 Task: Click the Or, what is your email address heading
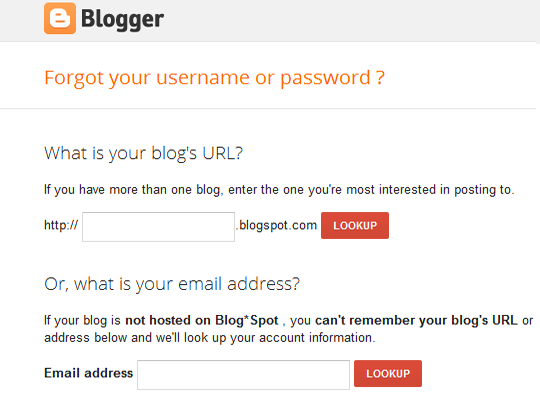point(172,285)
